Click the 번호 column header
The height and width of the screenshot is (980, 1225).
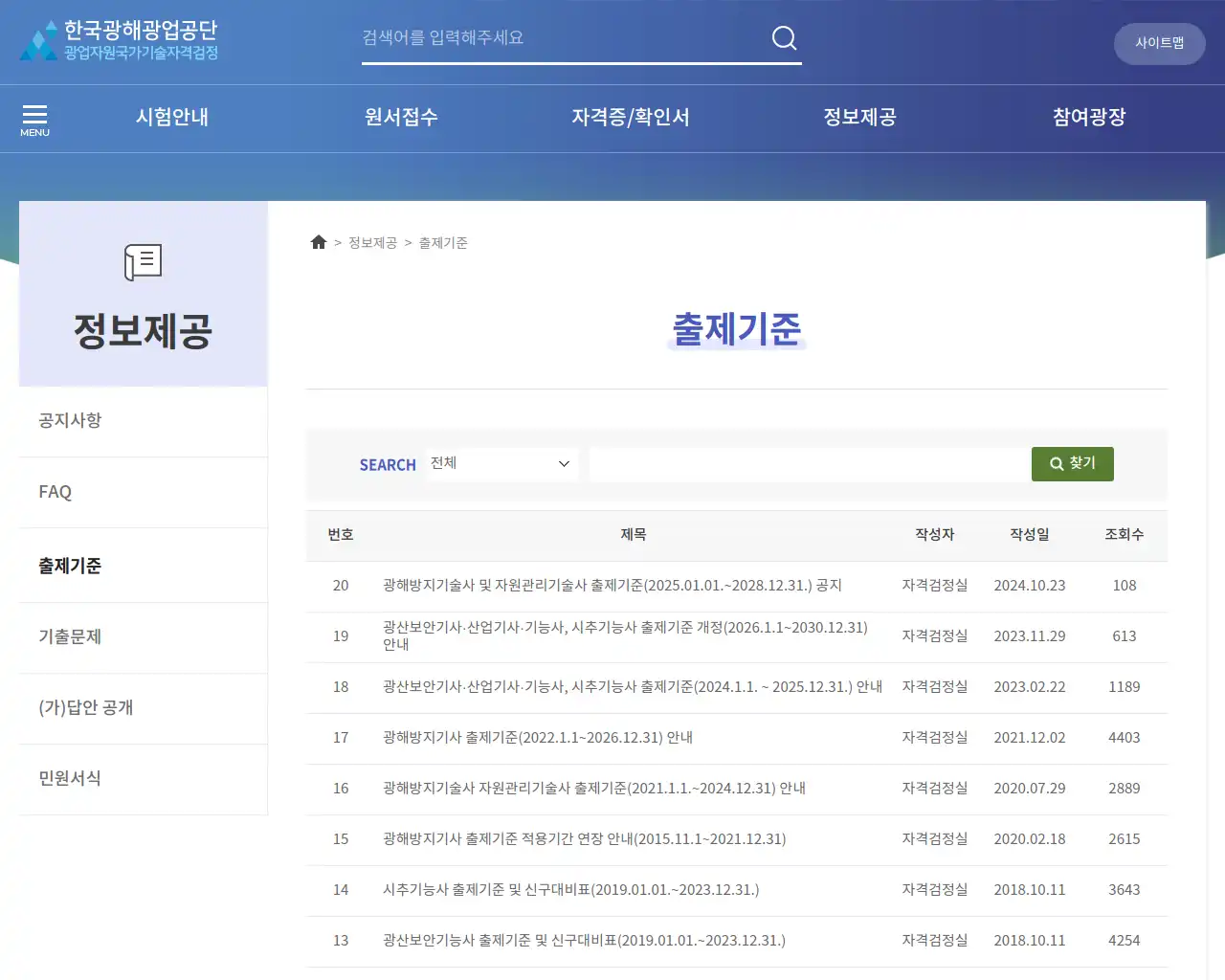click(341, 535)
